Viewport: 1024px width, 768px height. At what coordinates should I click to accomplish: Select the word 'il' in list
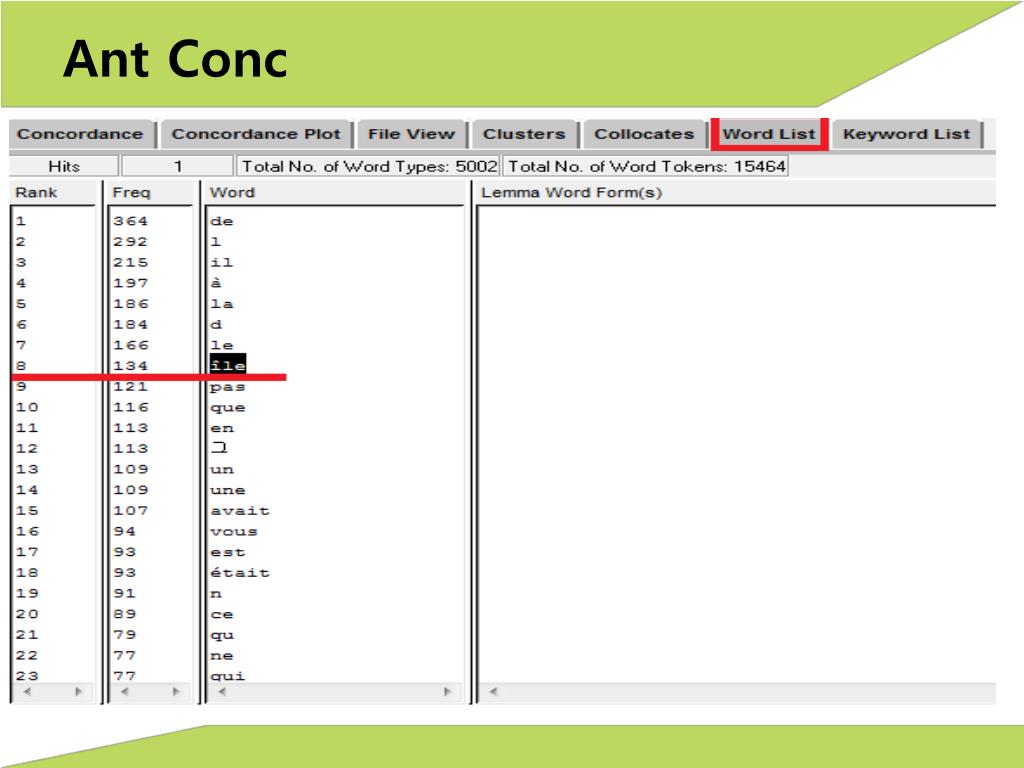point(222,263)
